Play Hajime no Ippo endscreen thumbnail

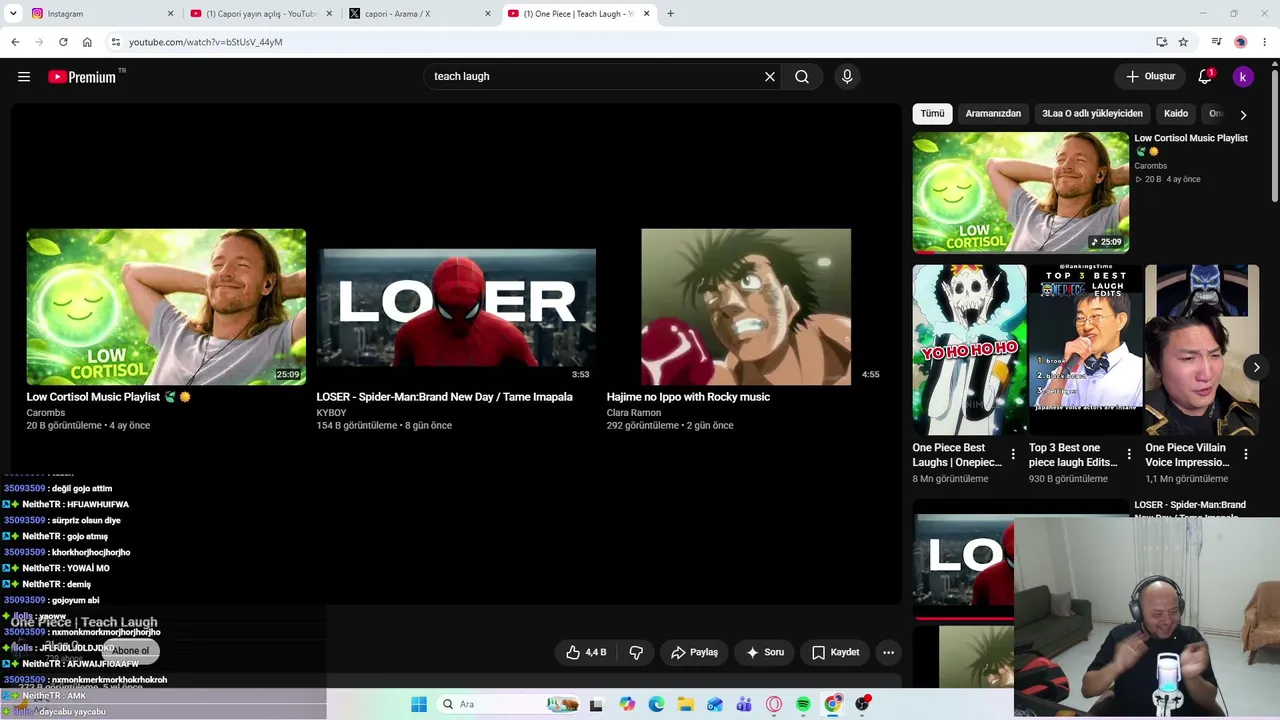(746, 307)
